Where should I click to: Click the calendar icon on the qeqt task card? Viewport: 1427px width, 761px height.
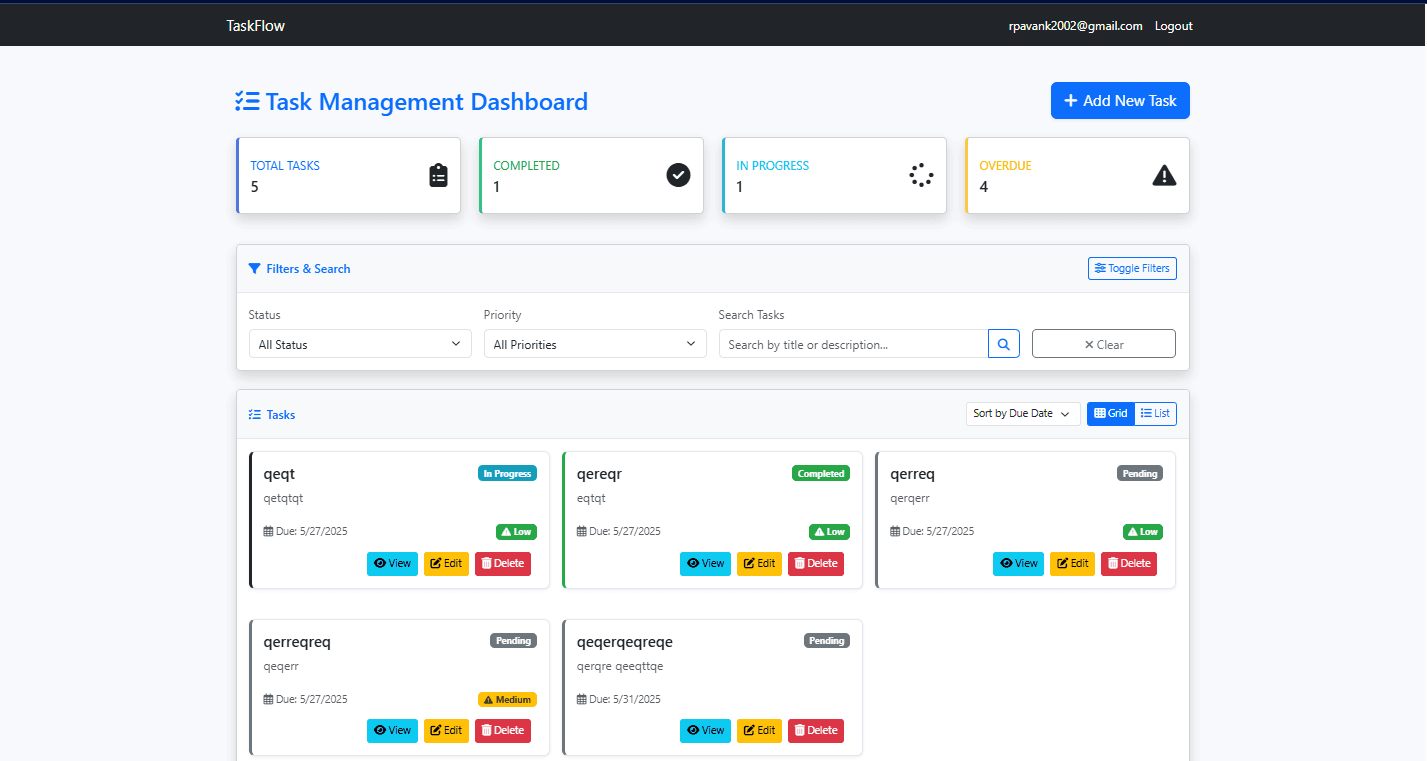click(x=266, y=531)
